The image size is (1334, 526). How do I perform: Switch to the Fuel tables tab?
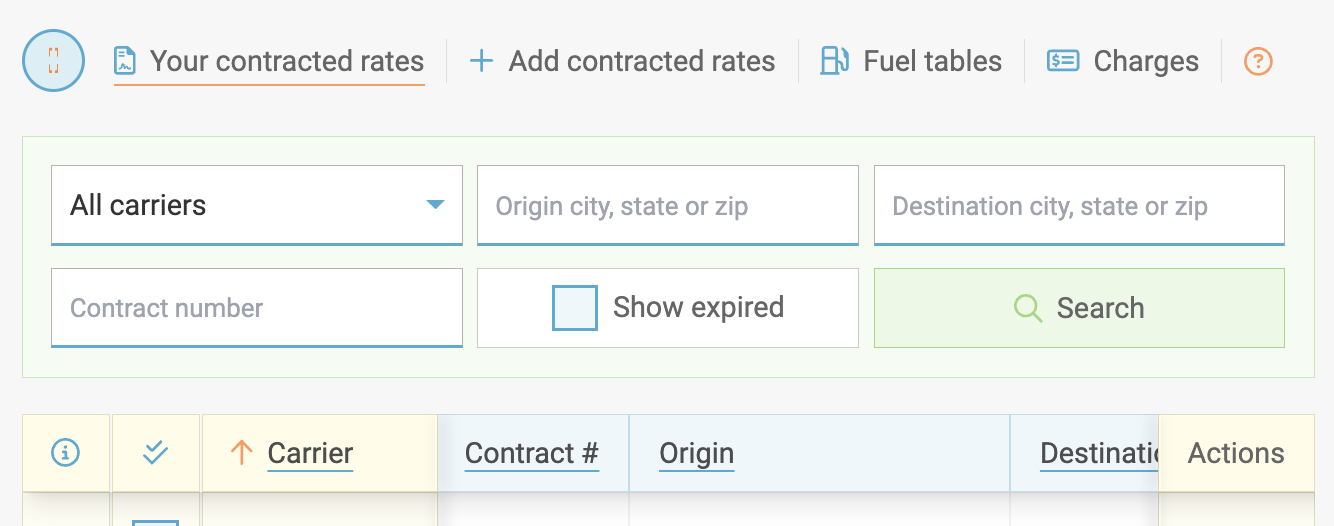tap(932, 61)
